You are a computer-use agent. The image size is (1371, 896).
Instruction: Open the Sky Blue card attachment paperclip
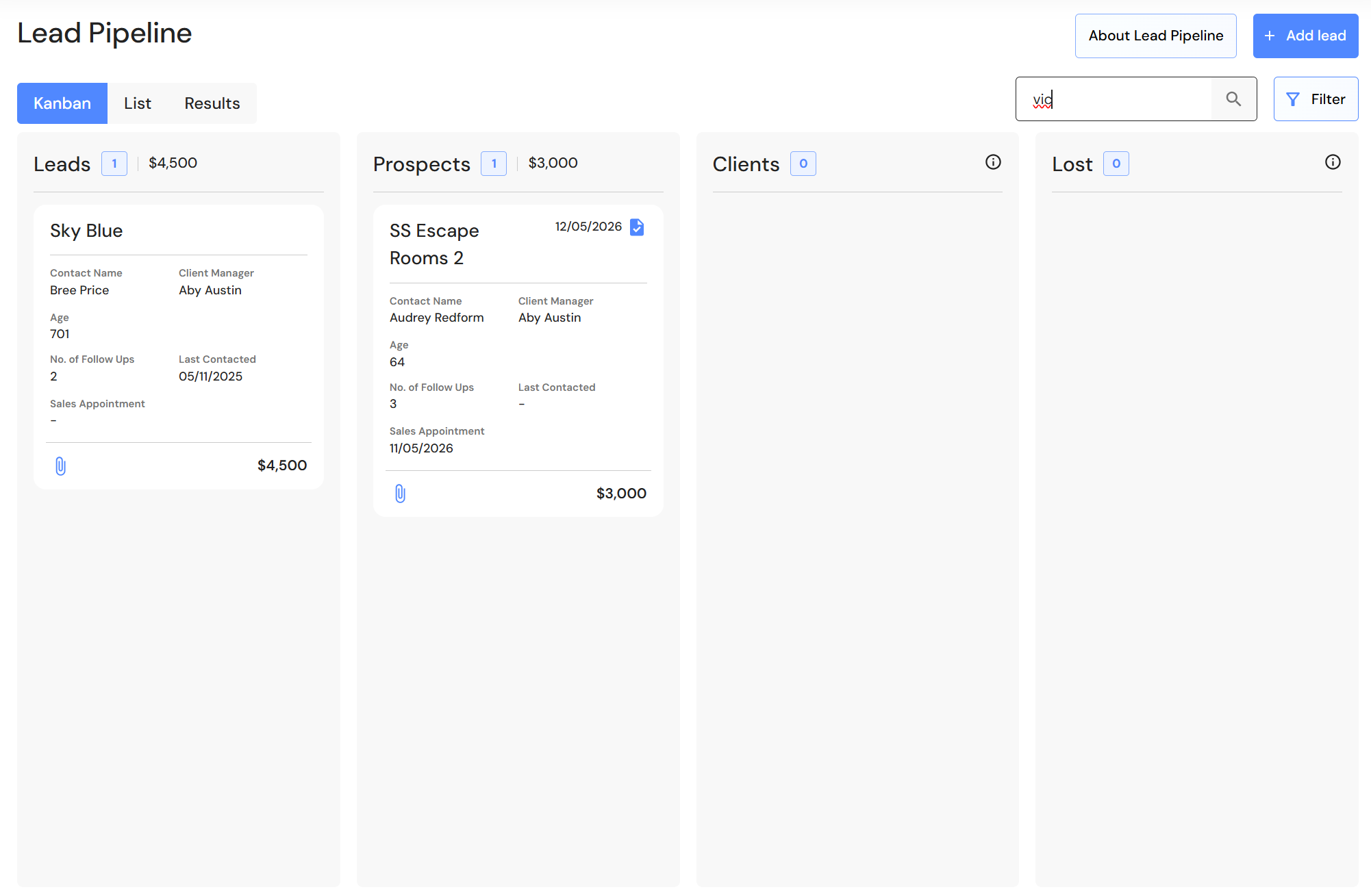[x=60, y=466]
